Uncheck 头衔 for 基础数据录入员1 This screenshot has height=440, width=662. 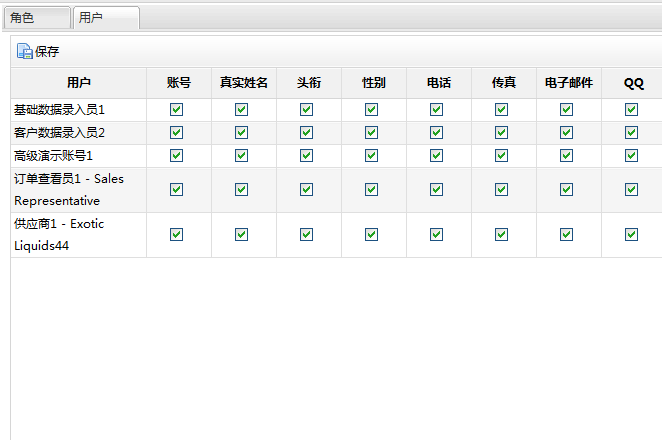click(307, 110)
